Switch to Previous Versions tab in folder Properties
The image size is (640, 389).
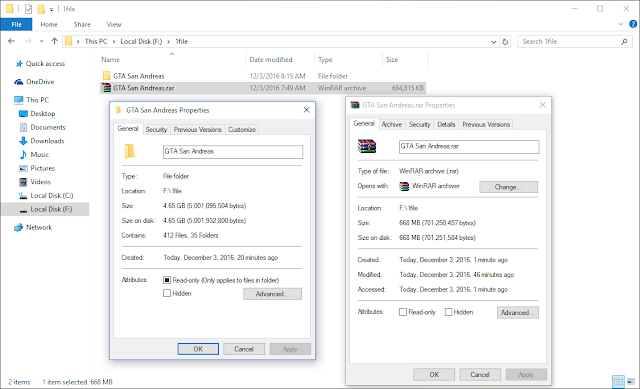click(x=198, y=129)
